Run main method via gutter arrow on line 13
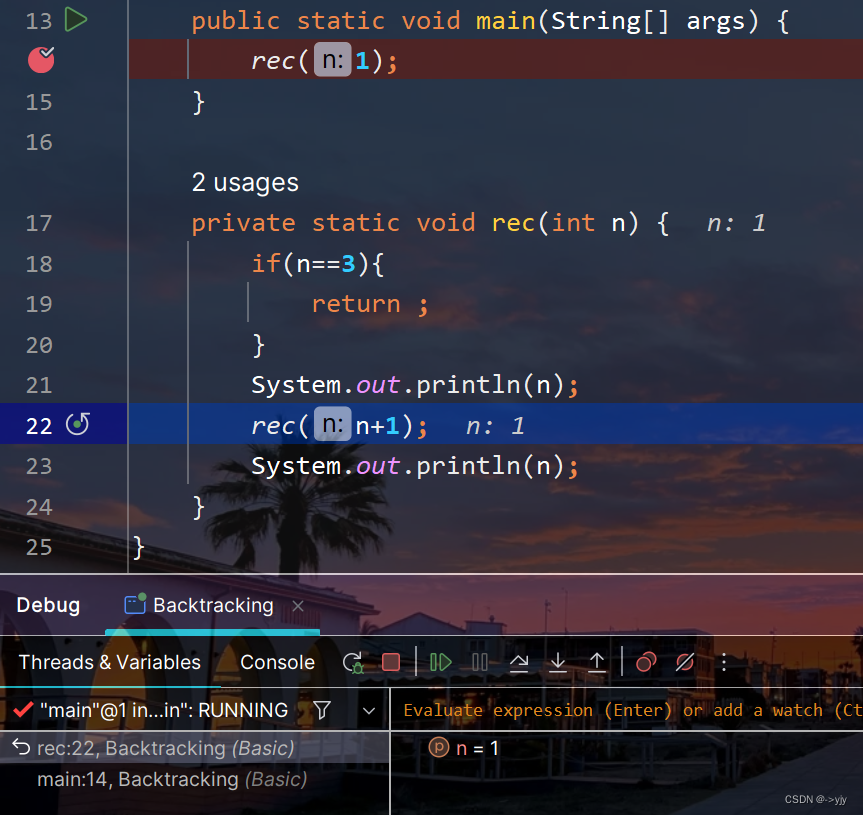 (76, 20)
